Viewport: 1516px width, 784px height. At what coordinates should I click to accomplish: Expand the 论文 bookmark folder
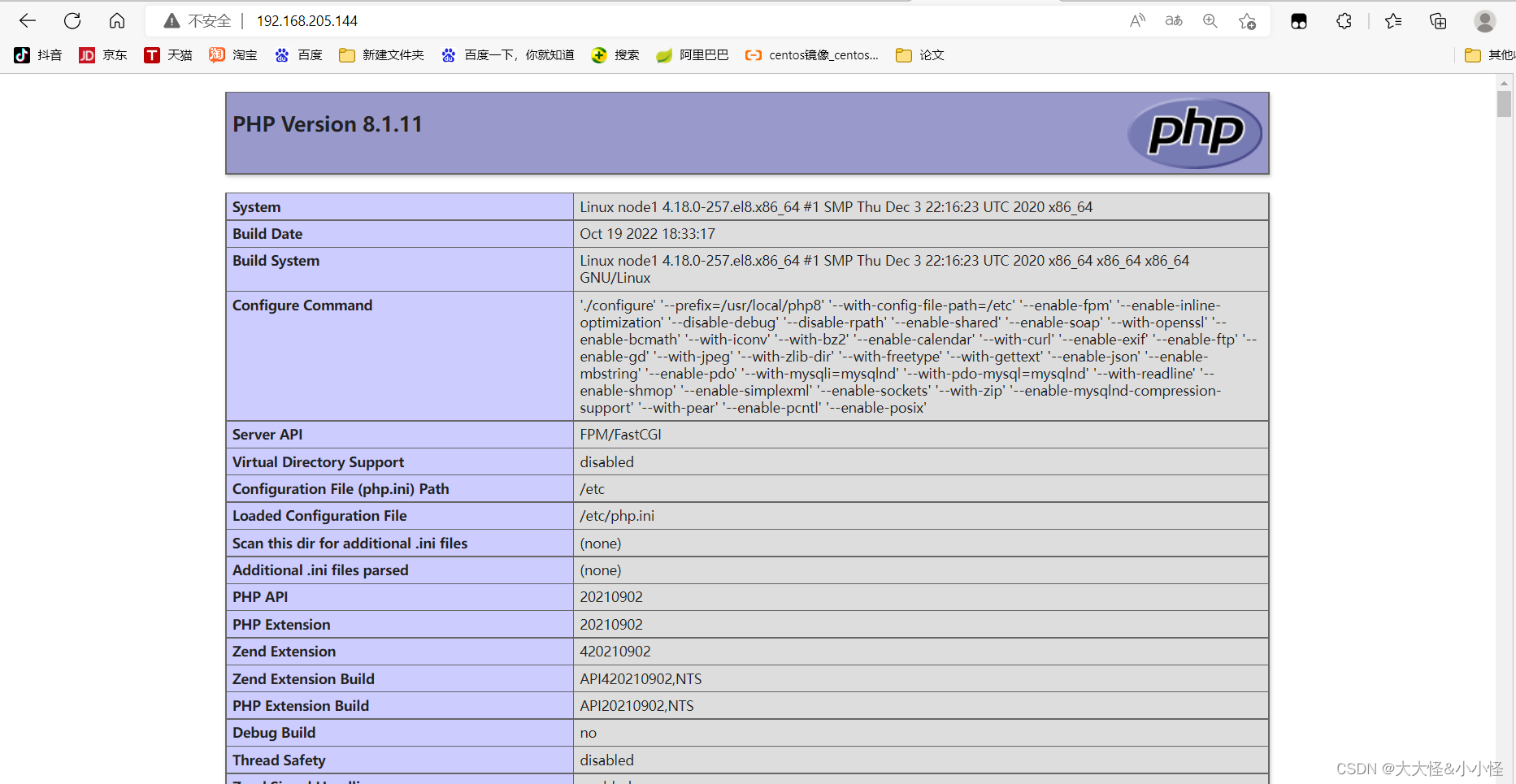[920, 55]
